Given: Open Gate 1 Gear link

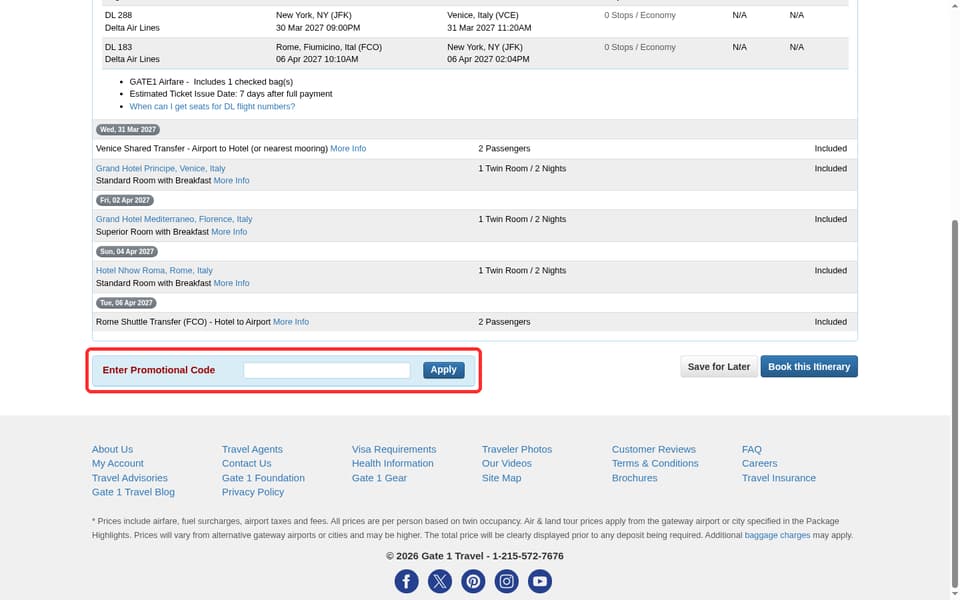Looking at the screenshot, I should pos(379,478).
